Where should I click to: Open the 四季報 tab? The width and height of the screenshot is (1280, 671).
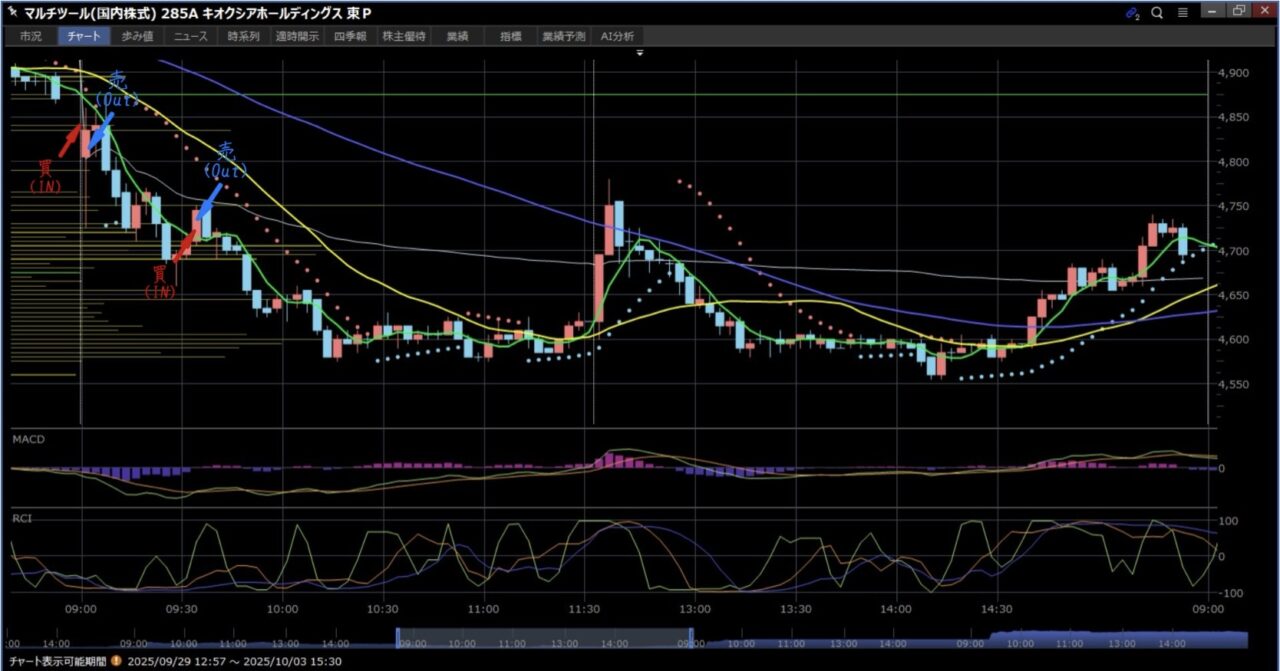[350, 36]
